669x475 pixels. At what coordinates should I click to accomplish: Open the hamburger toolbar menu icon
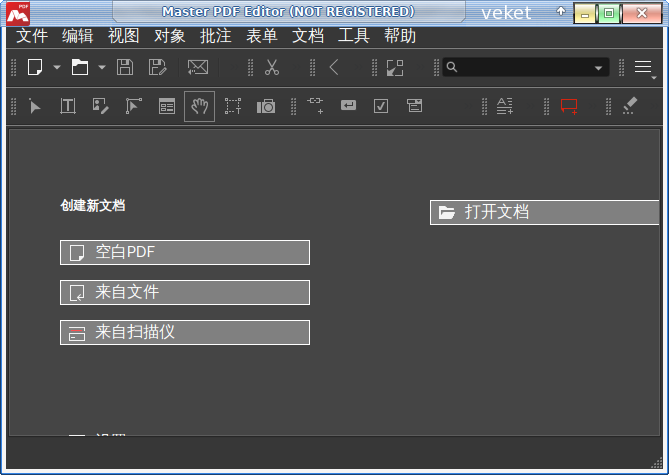[x=643, y=67]
